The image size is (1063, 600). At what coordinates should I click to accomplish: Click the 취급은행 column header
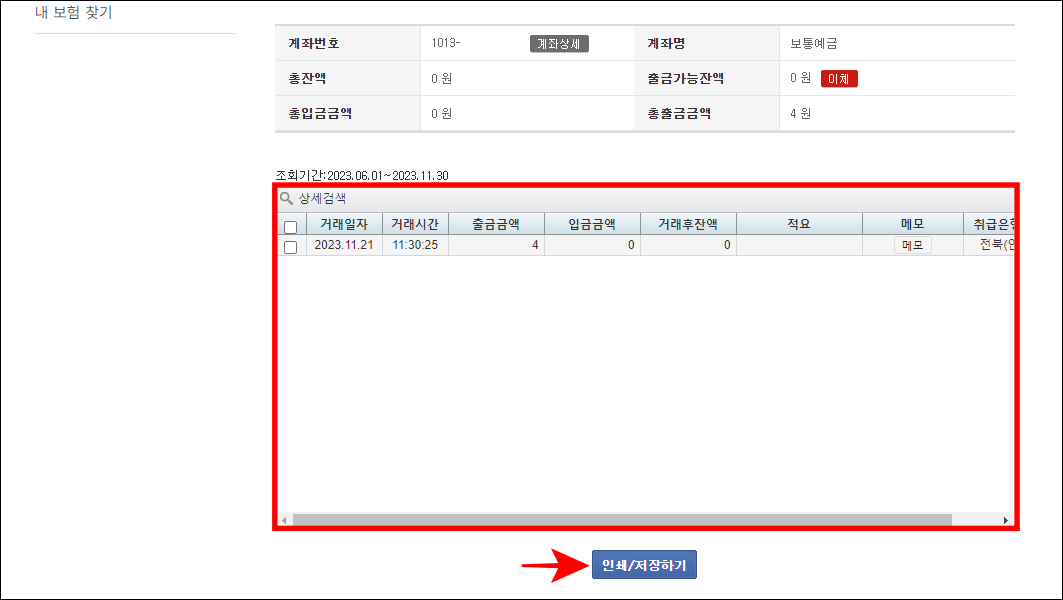pyautogui.click(x=993, y=223)
